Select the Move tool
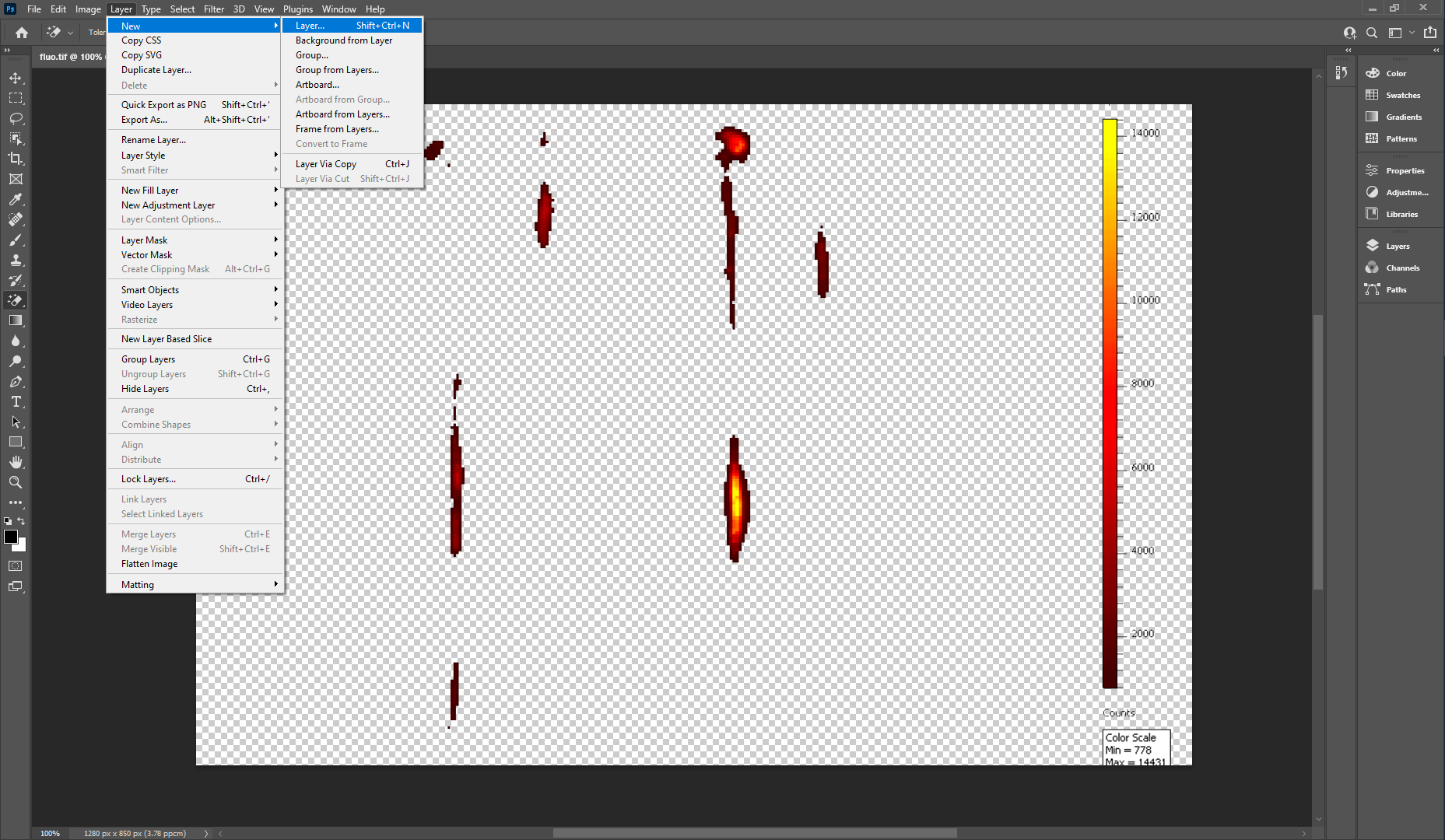 [16, 79]
